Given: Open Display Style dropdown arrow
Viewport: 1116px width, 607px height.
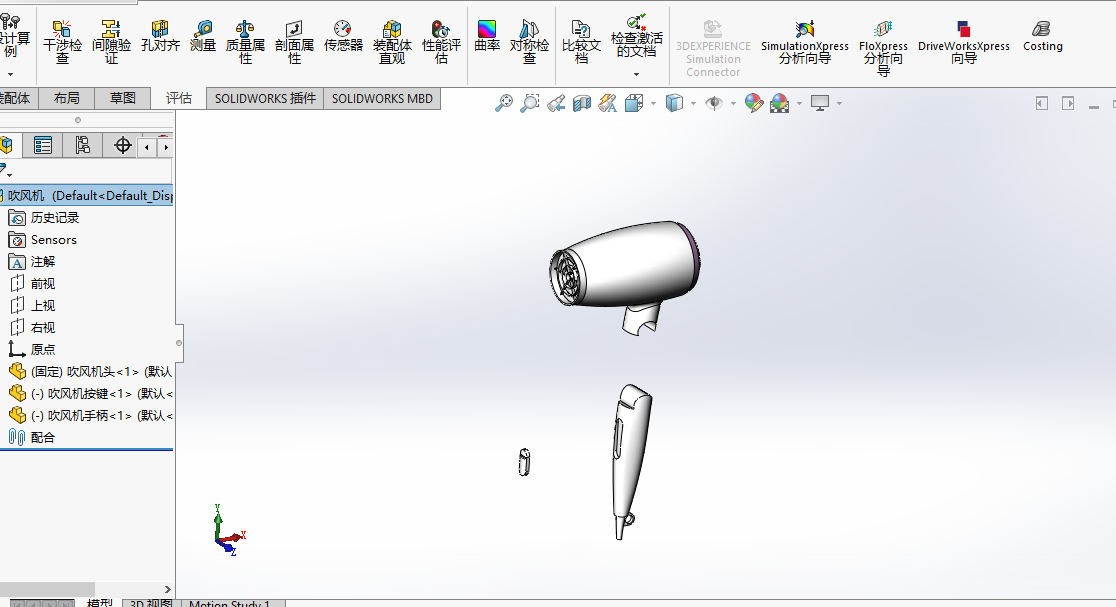Looking at the screenshot, I should (693, 104).
